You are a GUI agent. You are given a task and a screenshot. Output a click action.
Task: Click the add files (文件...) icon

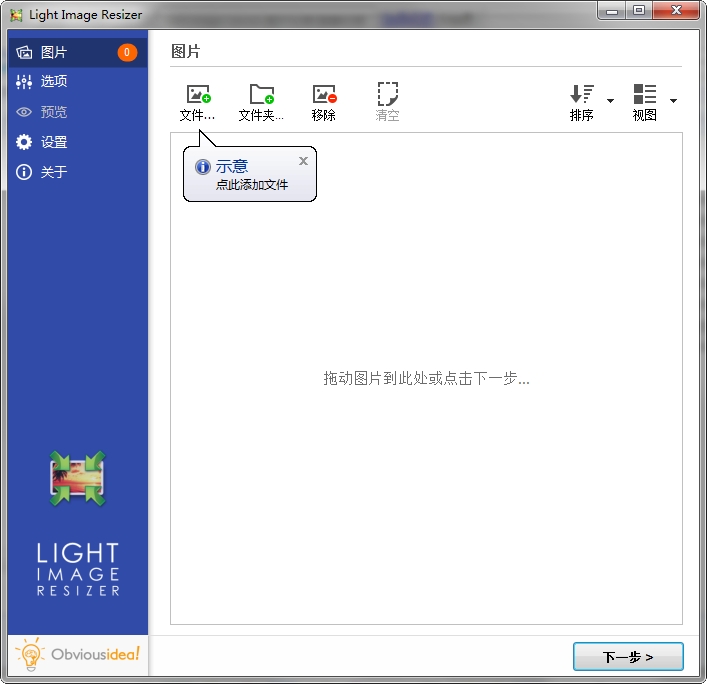pos(198,95)
